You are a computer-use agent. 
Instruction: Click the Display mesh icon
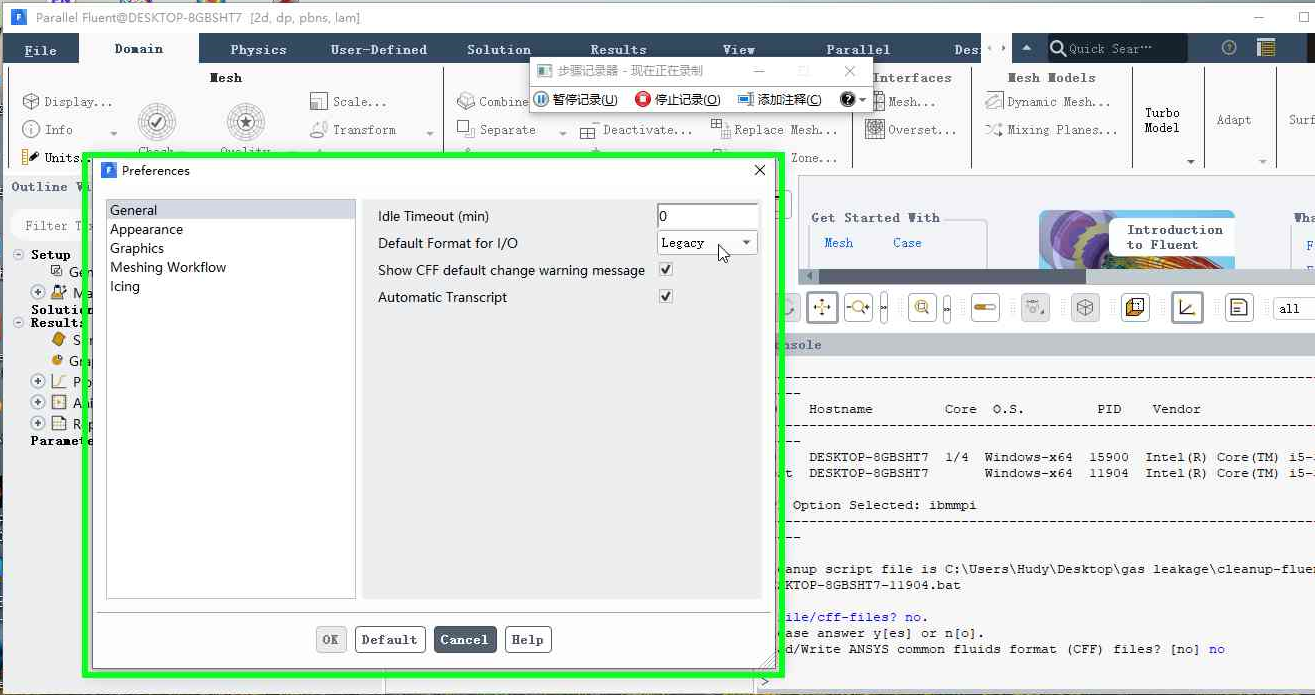pos(31,101)
